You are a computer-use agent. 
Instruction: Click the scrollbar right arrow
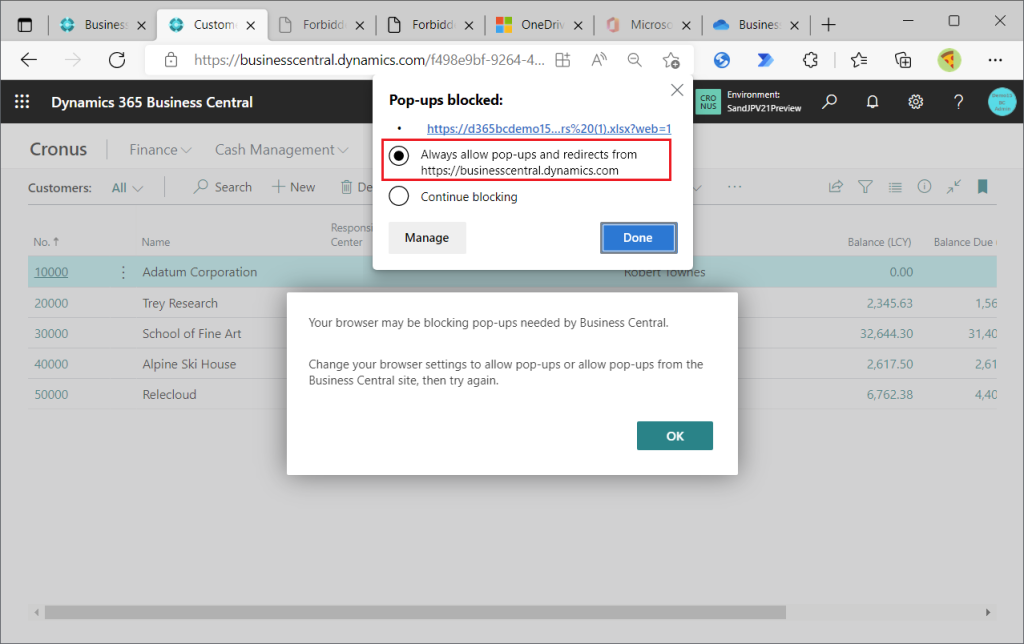(x=988, y=612)
